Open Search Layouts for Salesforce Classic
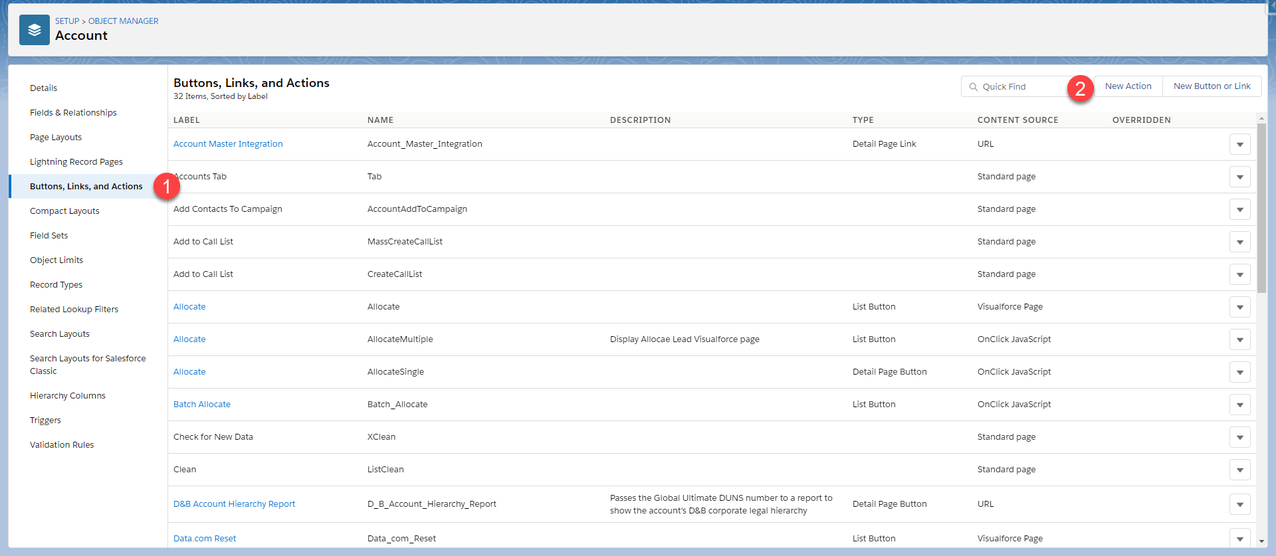 (88, 364)
